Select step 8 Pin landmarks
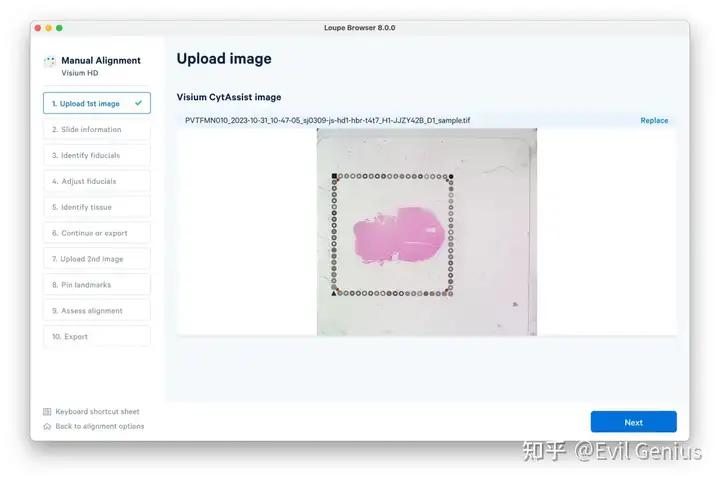The height and width of the screenshot is (481, 720). pyautogui.click(x=97, y=285)
